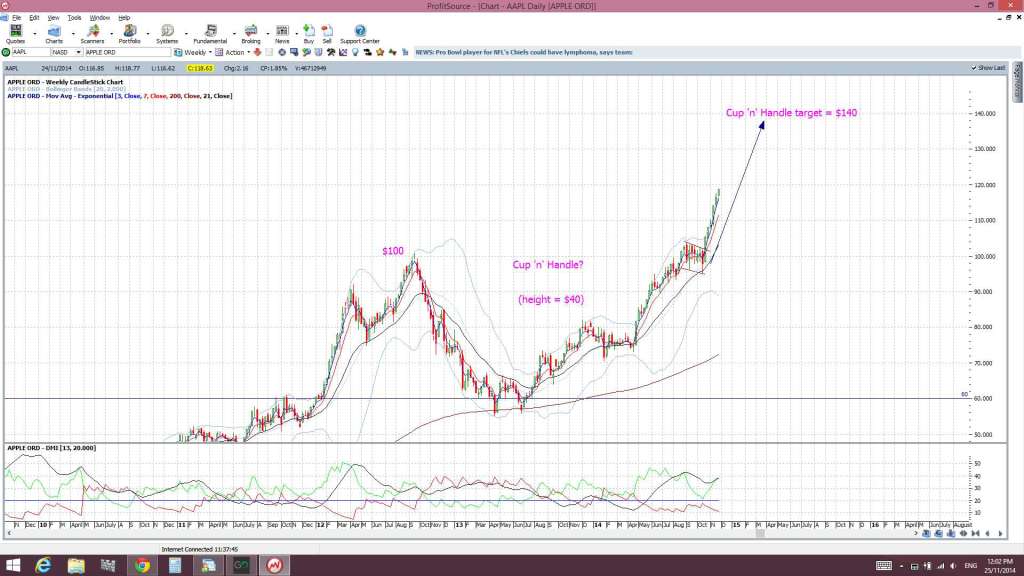1024x576 pixels.
Task: Expand the Fundamental dropdown arrow
Action: coord(234,33)
